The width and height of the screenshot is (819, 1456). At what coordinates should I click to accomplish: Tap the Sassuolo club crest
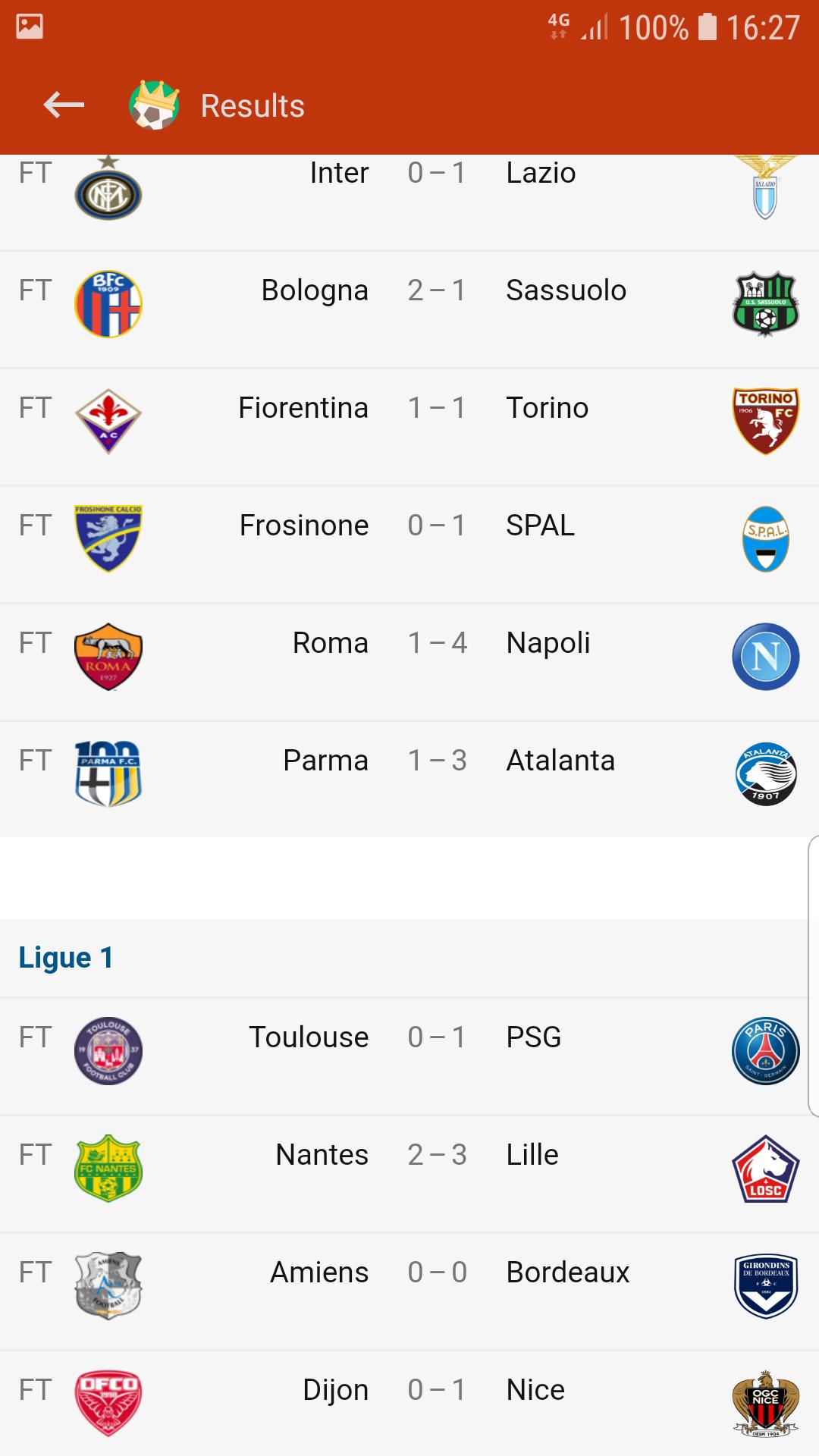click(x=765, y=304)
